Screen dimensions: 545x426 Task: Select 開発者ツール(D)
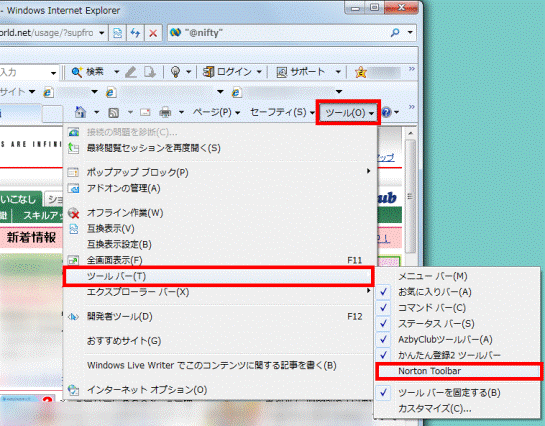[220, 317]
